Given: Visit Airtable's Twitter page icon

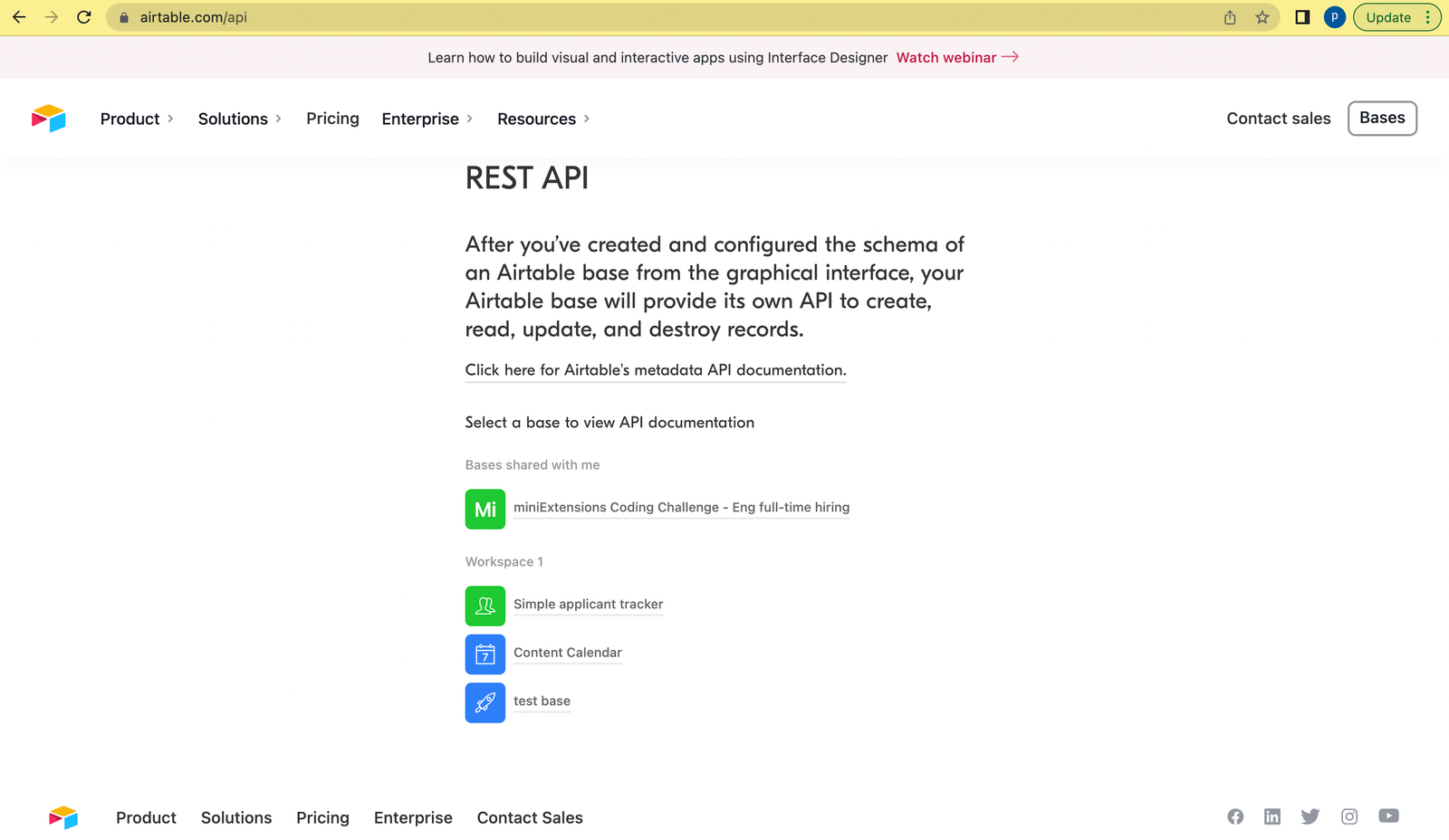Looking at the screenshot, I should tap(1310, 816).
